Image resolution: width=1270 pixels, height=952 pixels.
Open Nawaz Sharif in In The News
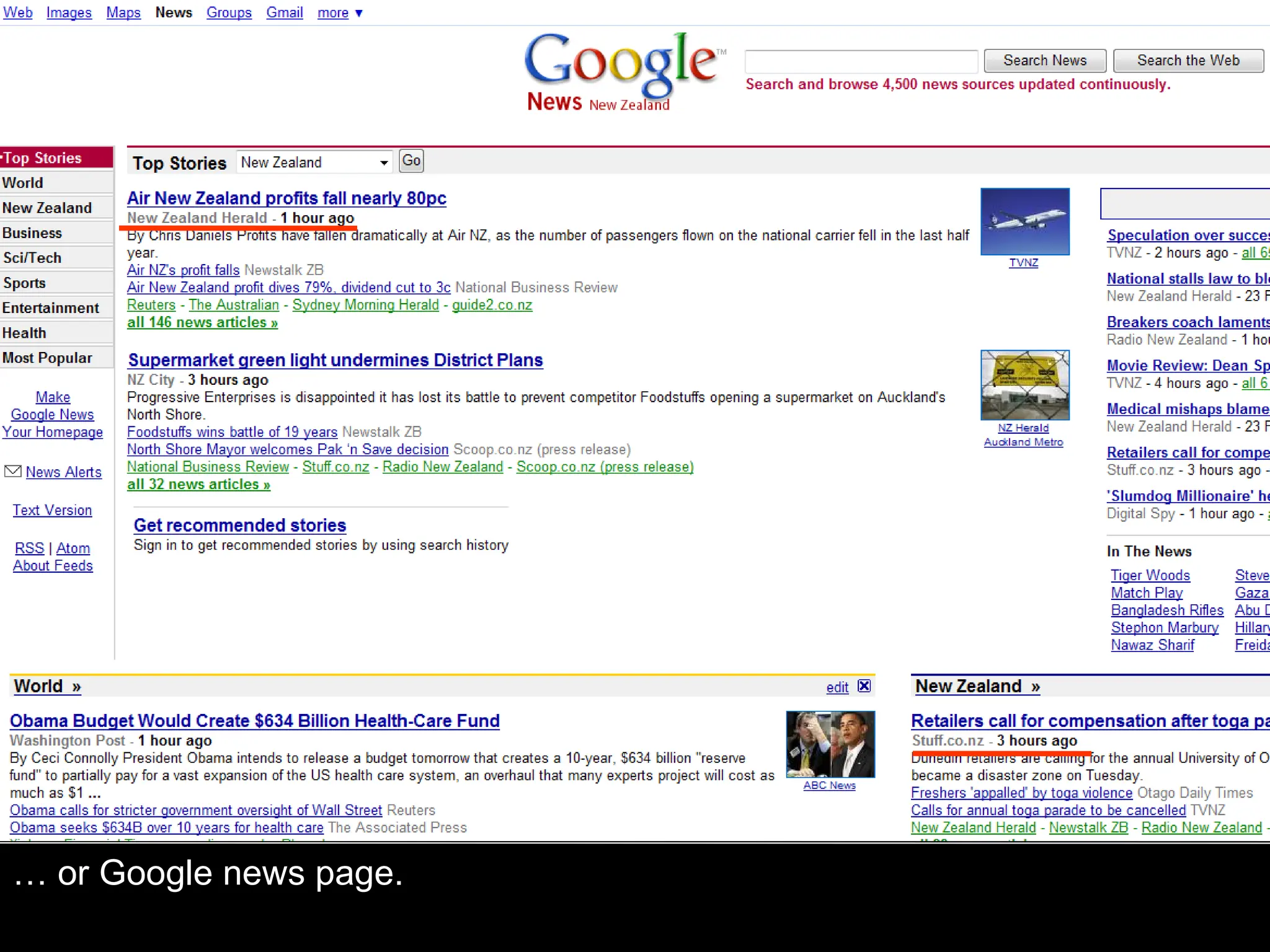click(1153, 645)
